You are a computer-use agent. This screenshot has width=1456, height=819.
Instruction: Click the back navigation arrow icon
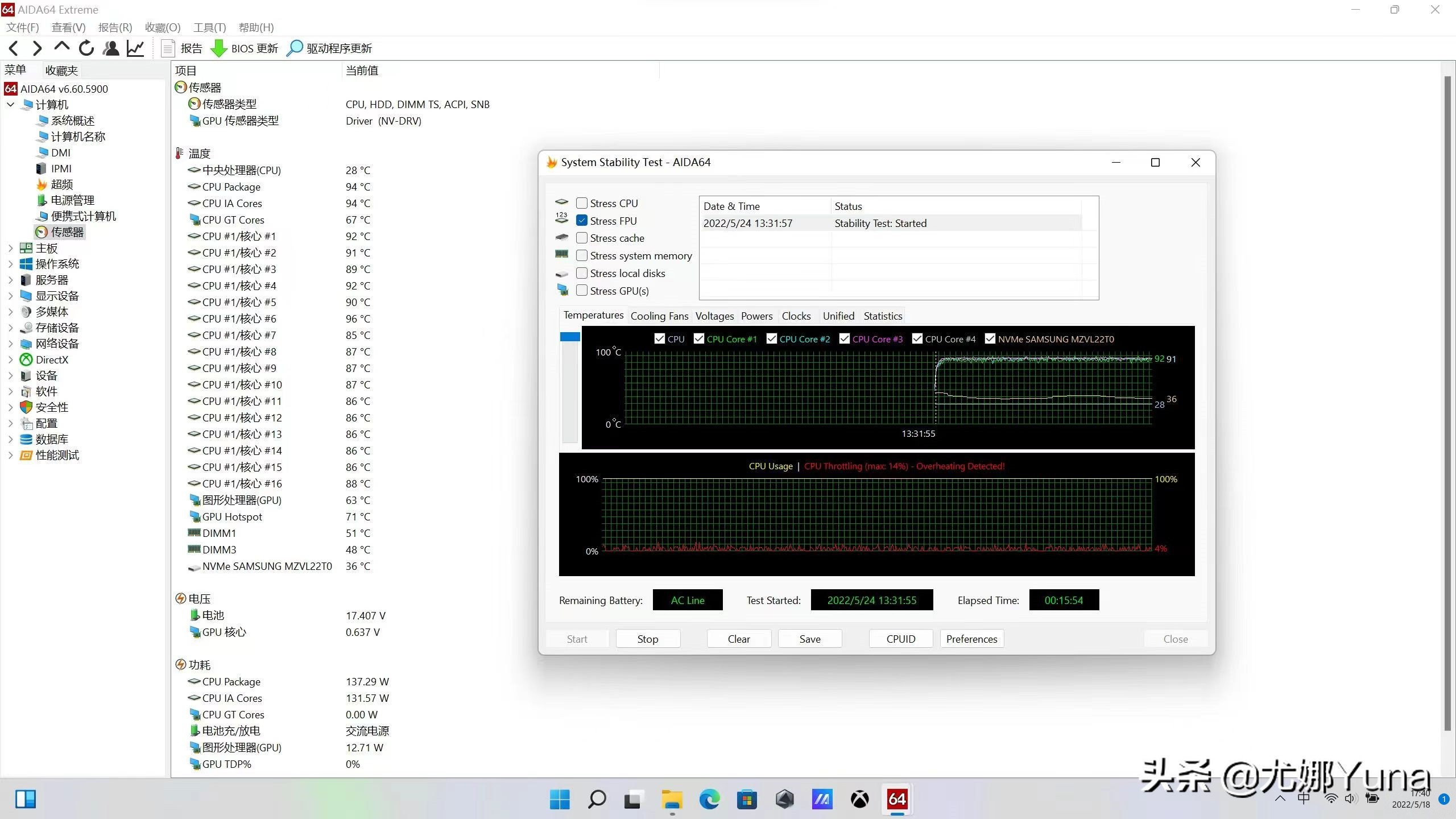click(13, 48)
